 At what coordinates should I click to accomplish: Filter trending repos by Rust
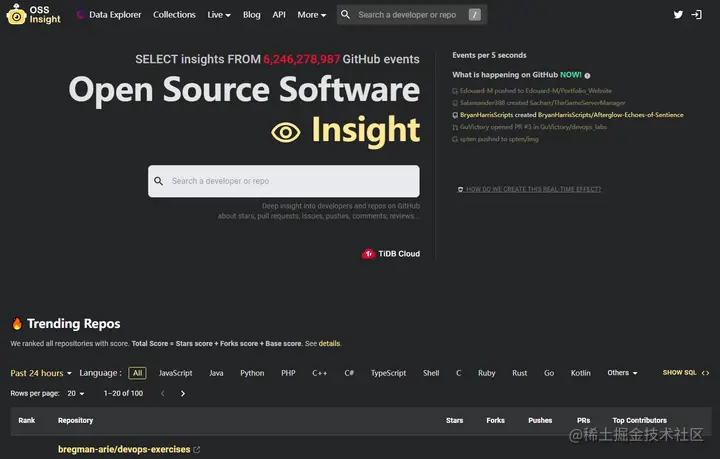click(519, 373)
